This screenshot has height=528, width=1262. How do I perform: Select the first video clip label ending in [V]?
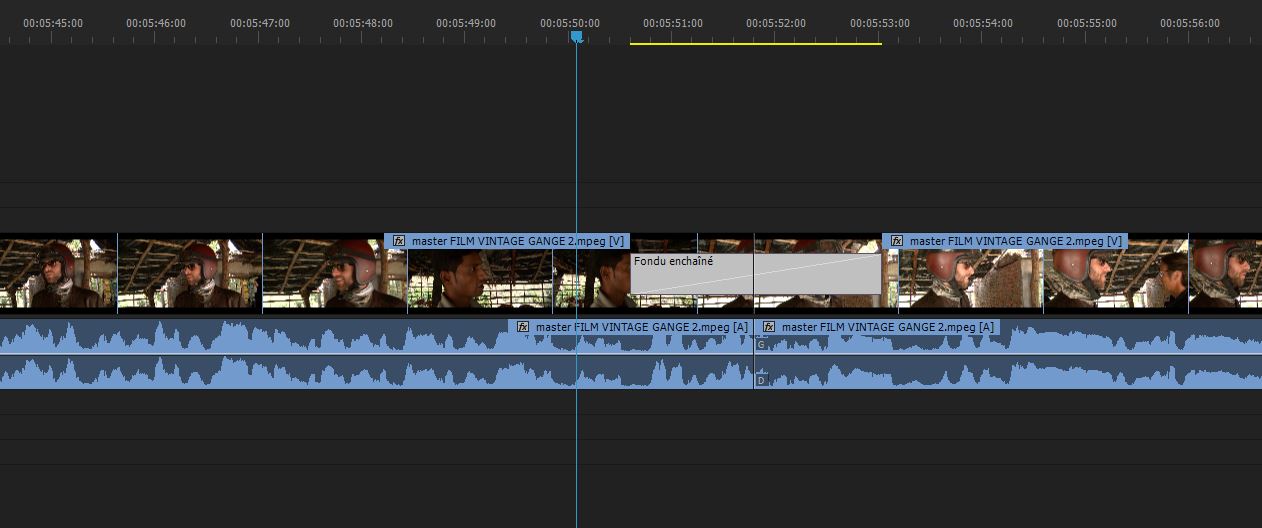pos(517,241)
